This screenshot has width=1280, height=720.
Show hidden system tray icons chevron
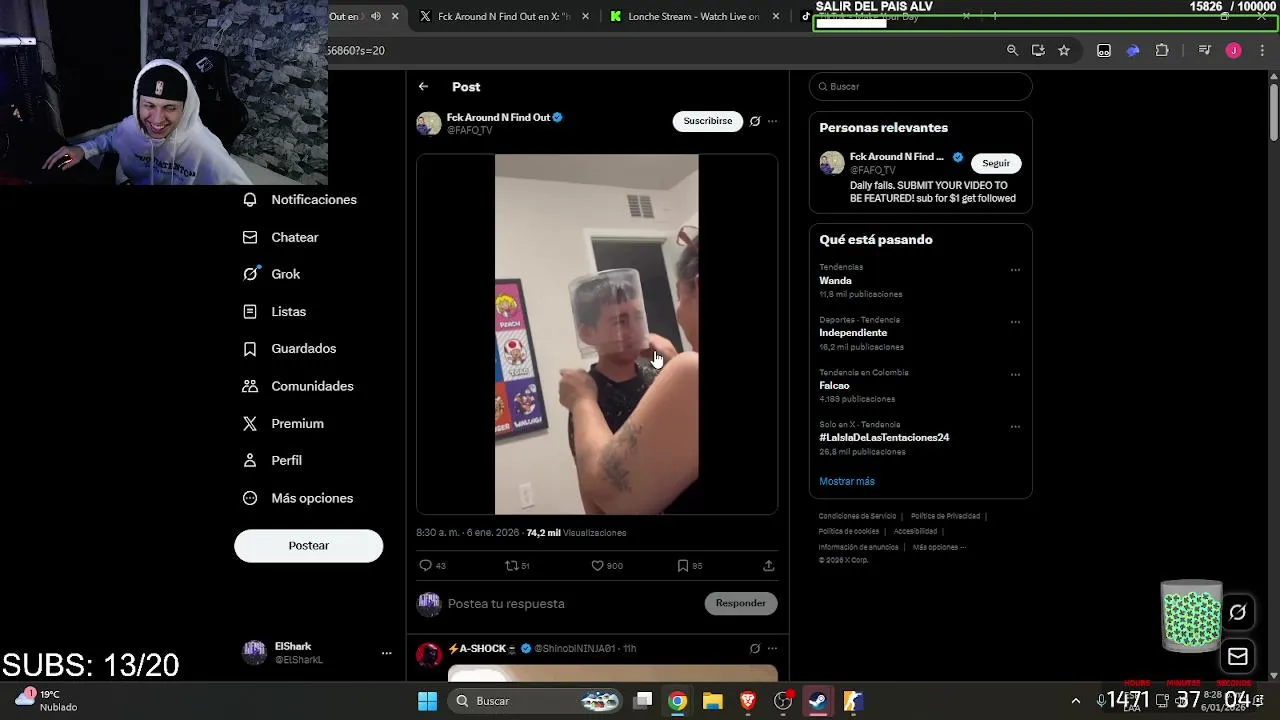coord(1076,701)
